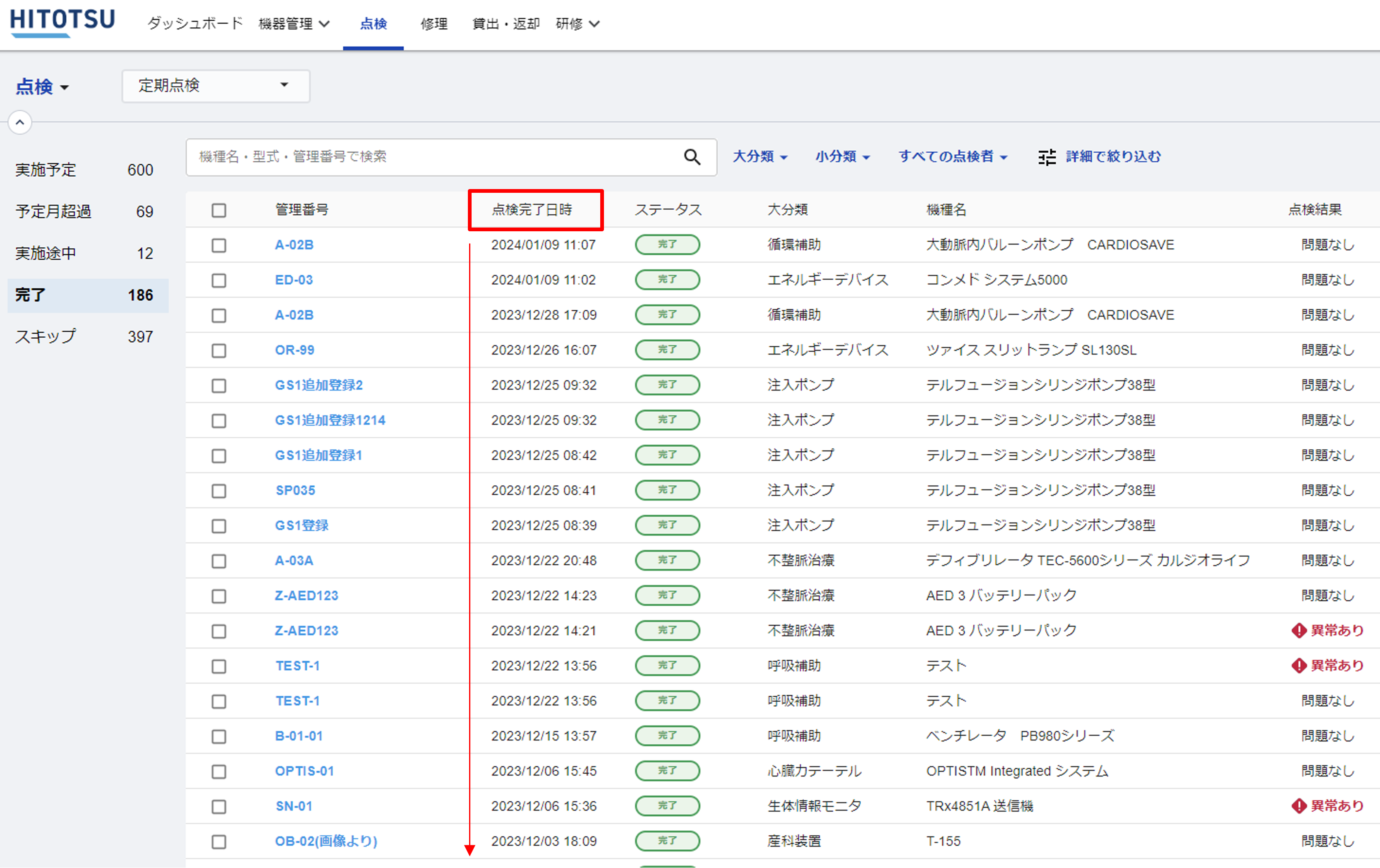Viewport: 1380px width, 868px height.
Task: Select the 予定月超過 status filter
Action: 88,211
